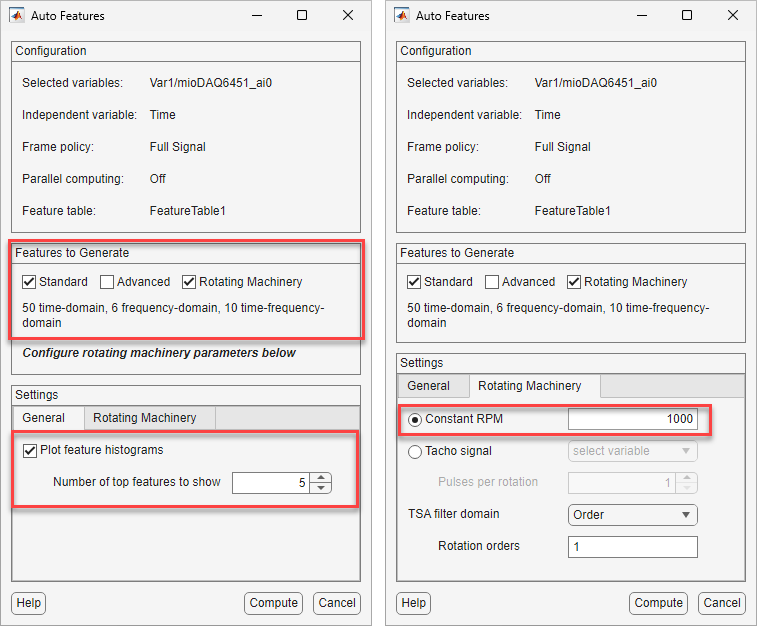Open TSA filter domain Order dropdown
757x626 pixels.
632,515
